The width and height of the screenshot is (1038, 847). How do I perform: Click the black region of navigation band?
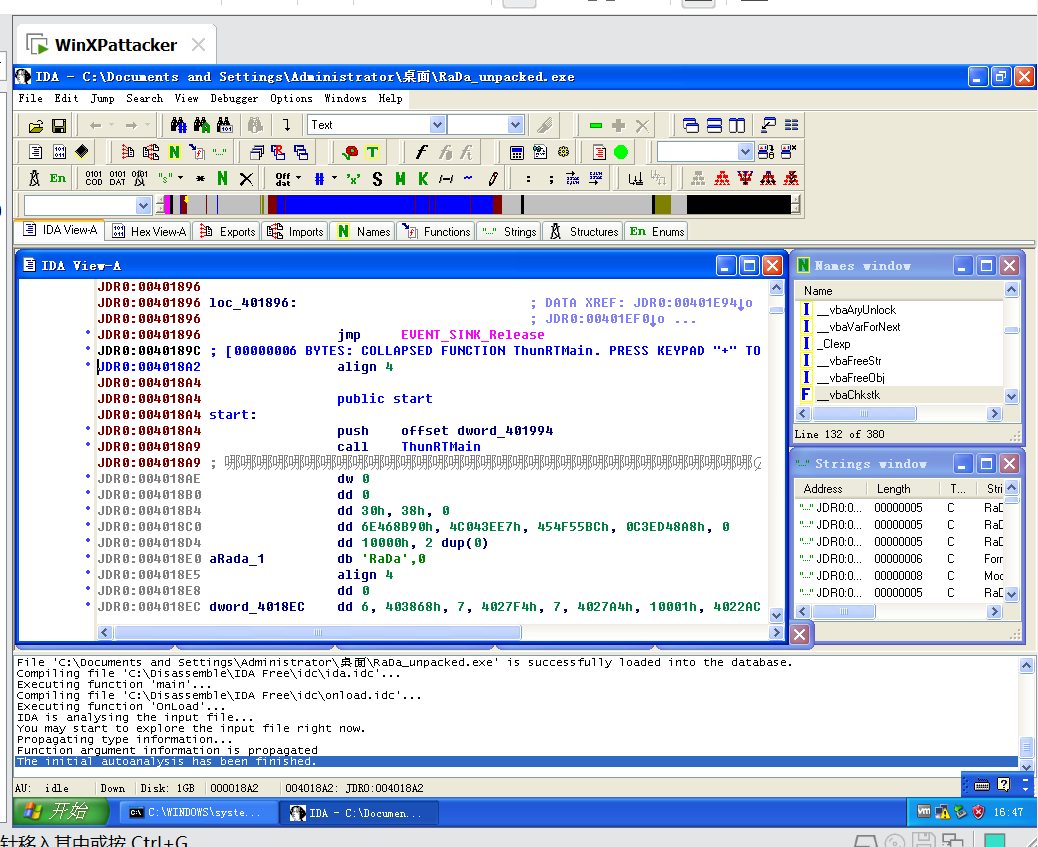click(739, 205)
